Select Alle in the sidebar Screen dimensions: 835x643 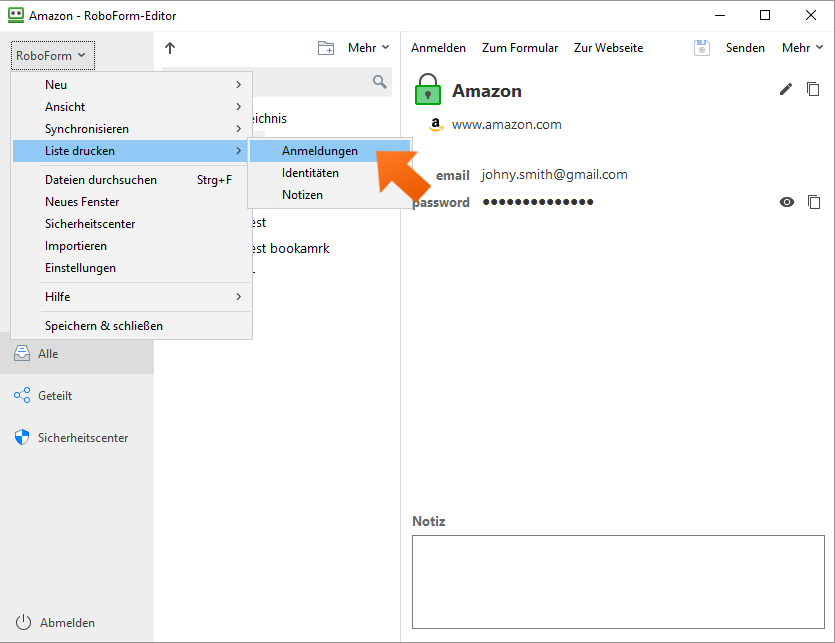click(x=77, y=354)
